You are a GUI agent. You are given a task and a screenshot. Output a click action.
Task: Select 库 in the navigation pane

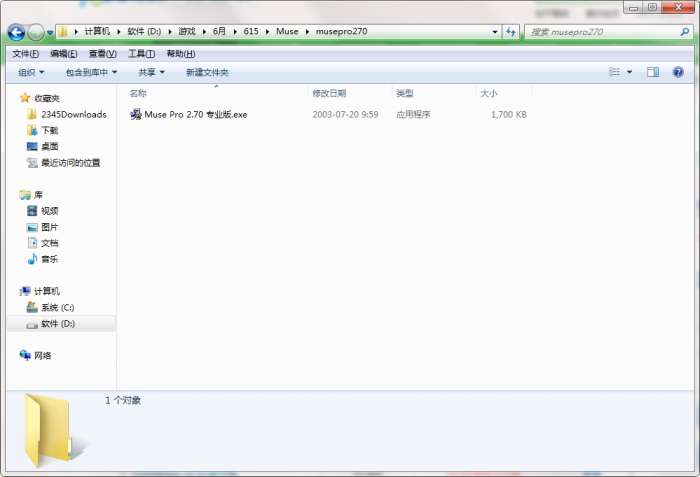click(x=38, y=195)
